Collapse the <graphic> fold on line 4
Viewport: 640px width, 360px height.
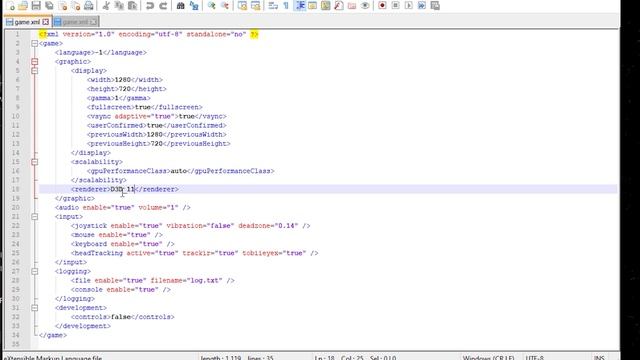tap(35, 62)
